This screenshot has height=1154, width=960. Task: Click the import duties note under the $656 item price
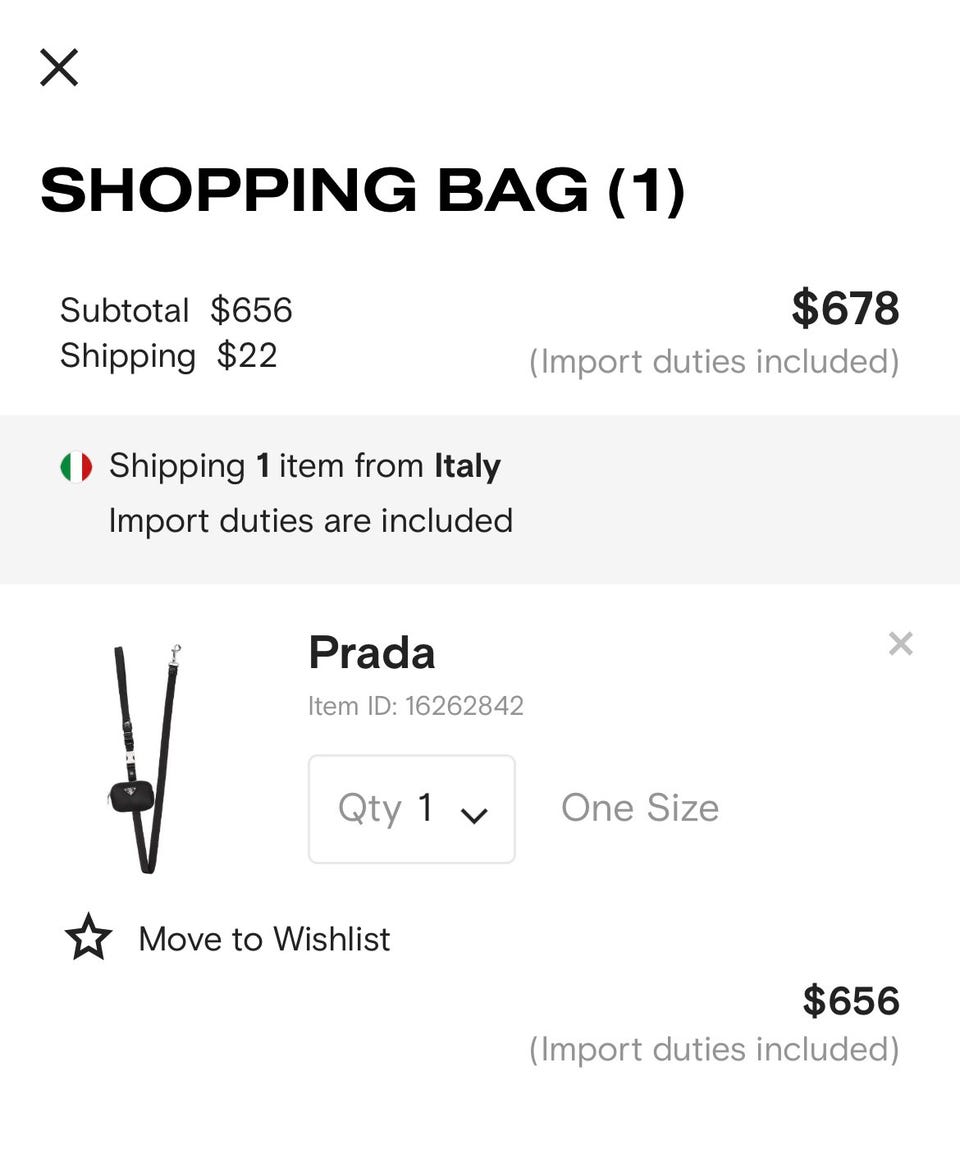pos(714,1049)
